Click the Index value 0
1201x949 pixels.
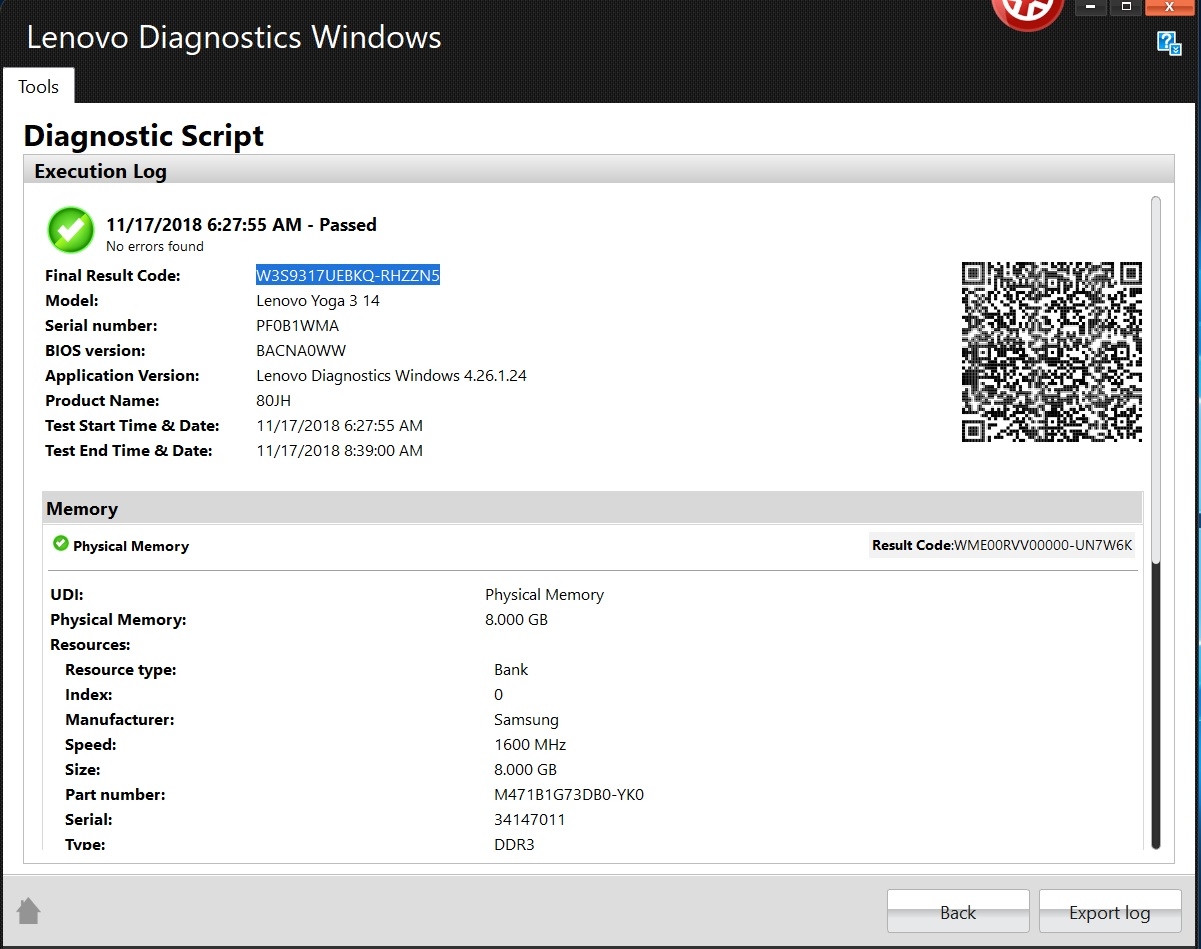(x=499, y=694)
